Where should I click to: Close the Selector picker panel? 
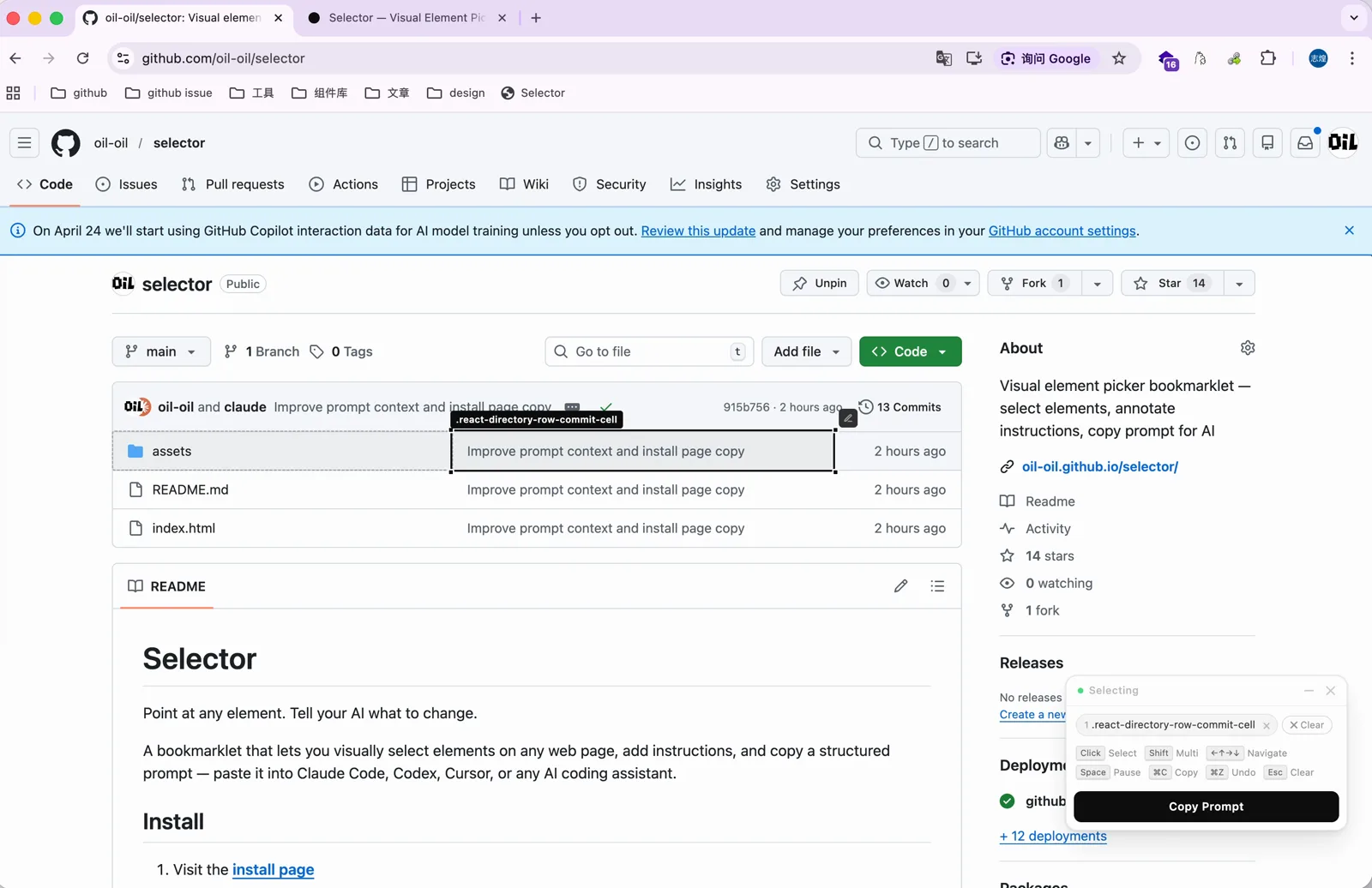click(1330, 691)
